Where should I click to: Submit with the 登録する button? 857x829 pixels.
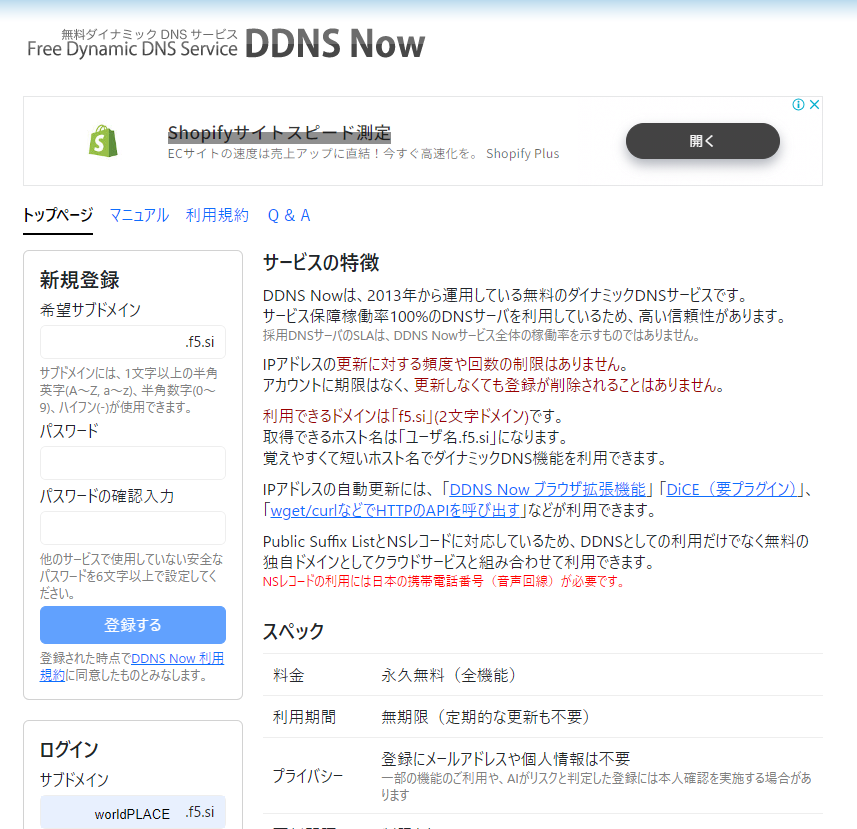point(133,625)
